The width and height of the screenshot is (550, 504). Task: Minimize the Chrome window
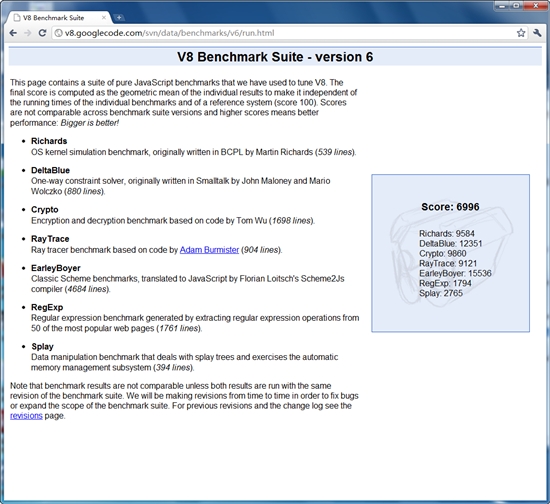pos(502,6)
